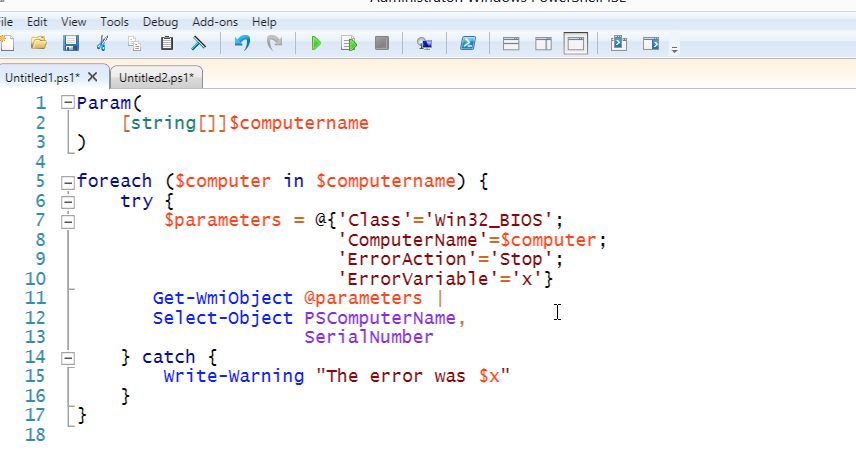The image size is (856, 464).
Task: Run the script with the green play icon
Action: (316, 43)
